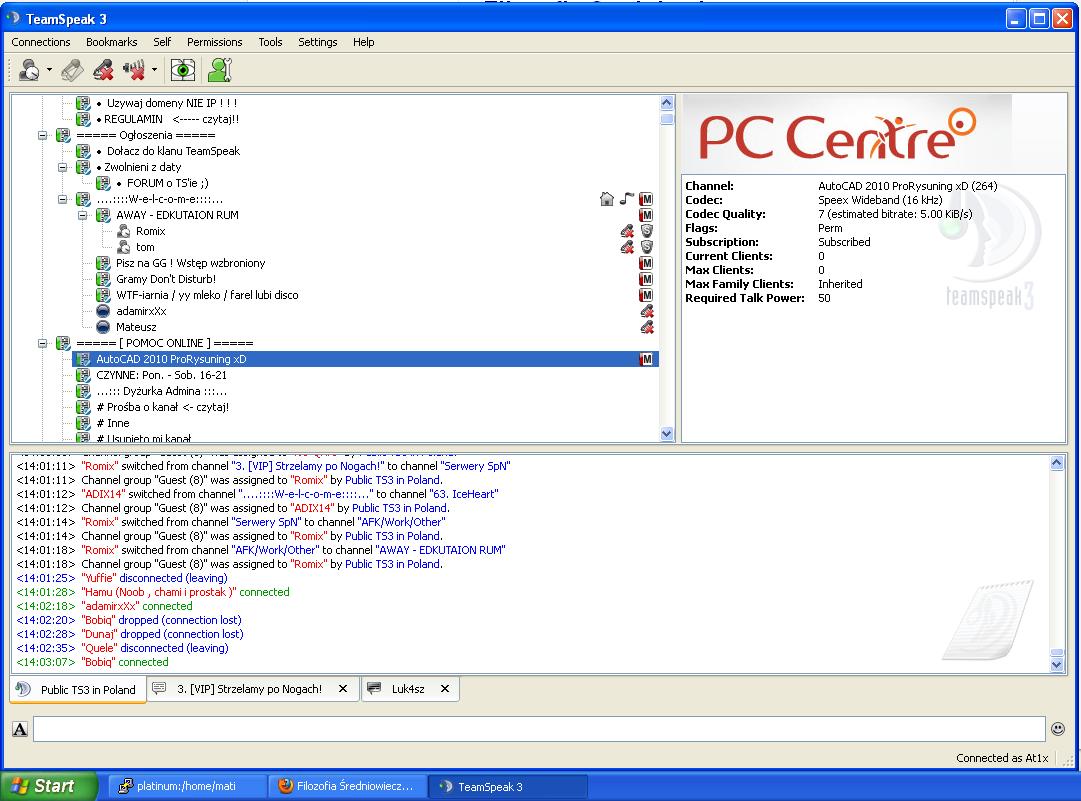Click shield badge icon on tom row

click(x=647, y=247)
